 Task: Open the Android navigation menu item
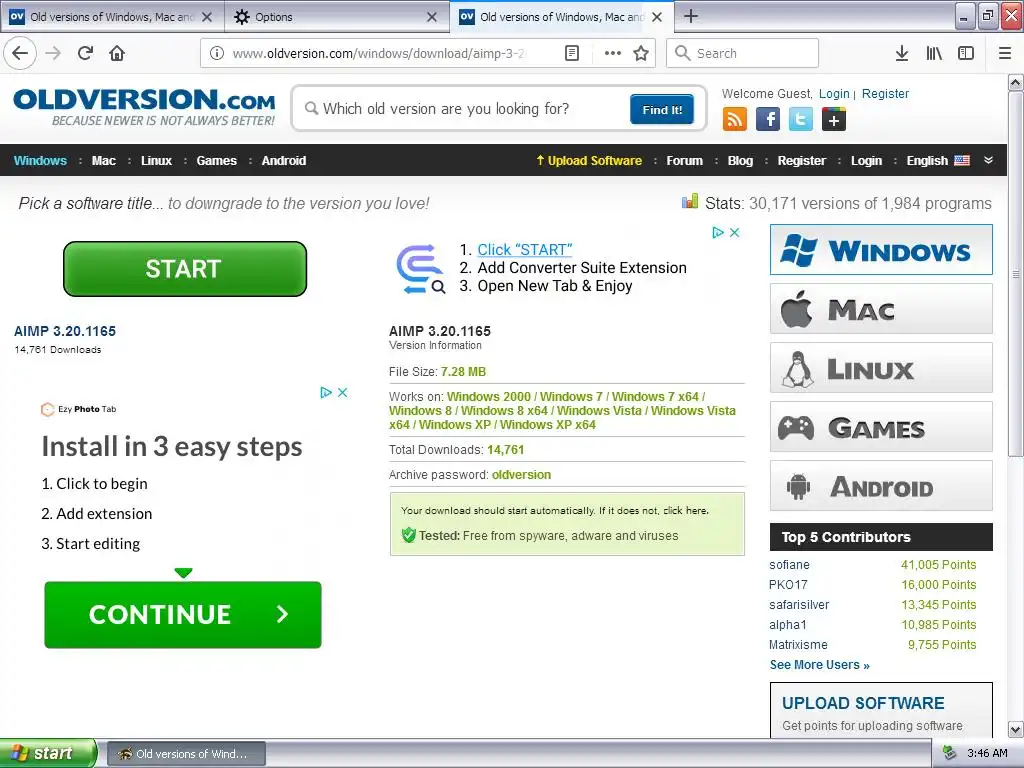(x=284, y=161)
